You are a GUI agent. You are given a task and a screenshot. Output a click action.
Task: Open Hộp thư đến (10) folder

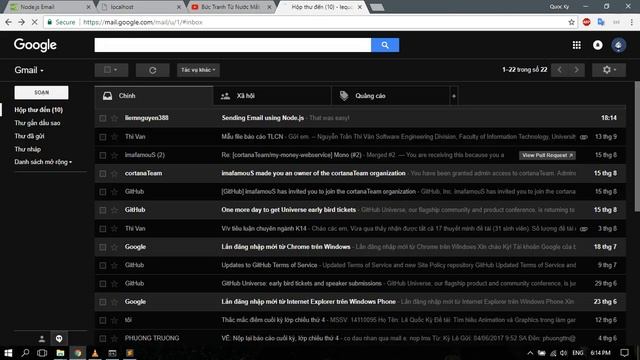[39, 110]
